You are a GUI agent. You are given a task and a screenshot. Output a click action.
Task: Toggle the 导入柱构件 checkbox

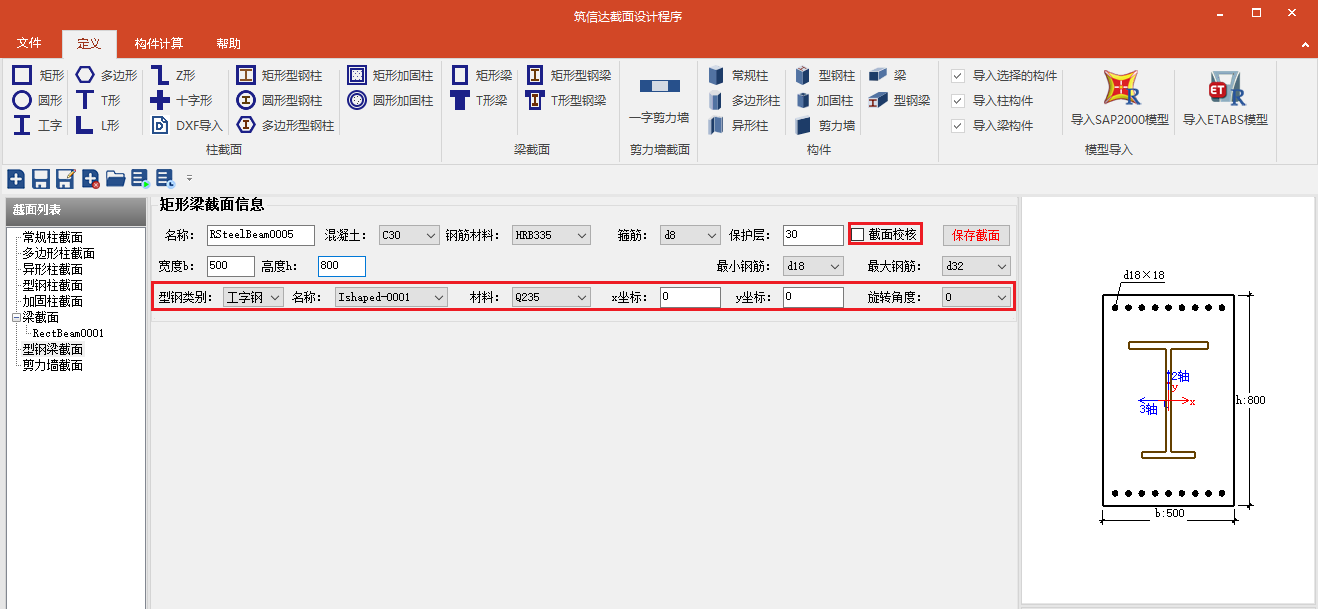[x=958, y=101]
